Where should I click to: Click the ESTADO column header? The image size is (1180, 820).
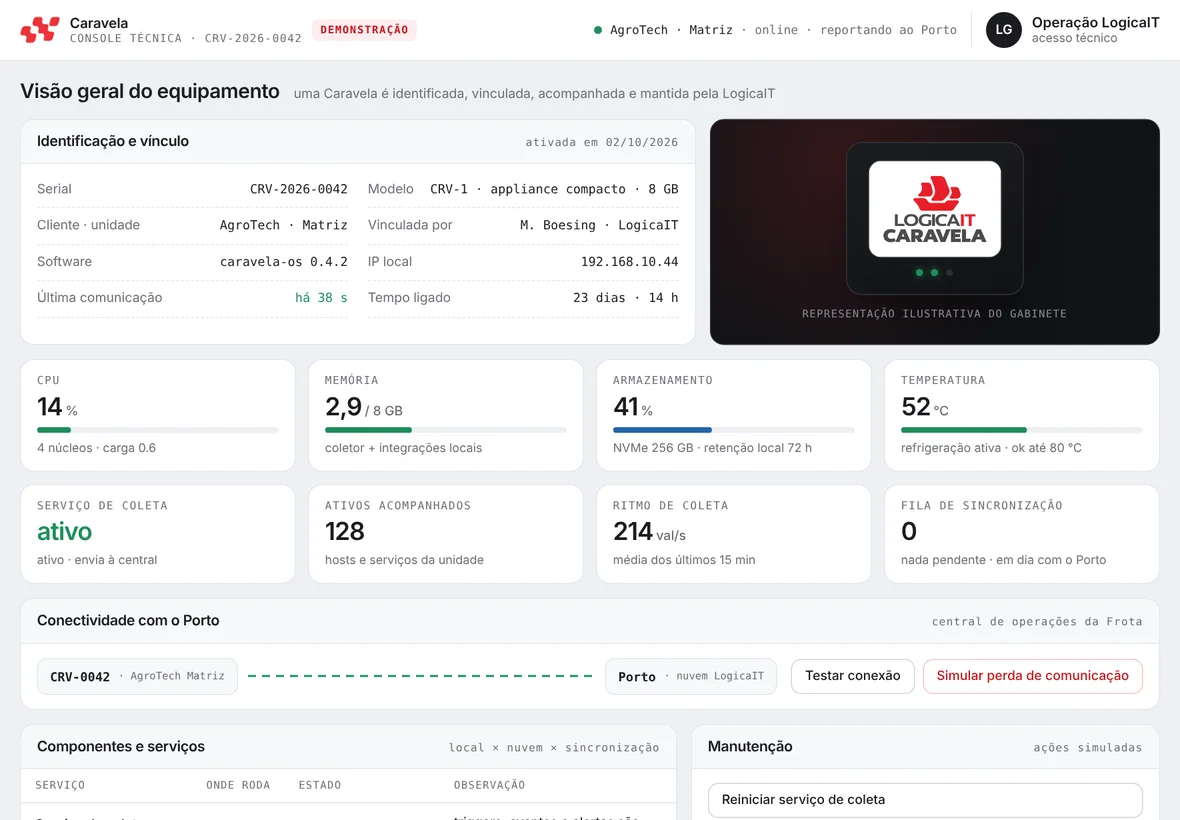click(320, 785)
